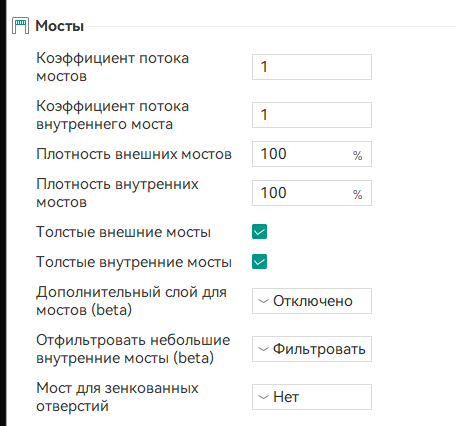The width and height of the screenshot is (456, 426).
Task: Click the Плотность внутренних мостов value field
Action: [x=312, y=193]
